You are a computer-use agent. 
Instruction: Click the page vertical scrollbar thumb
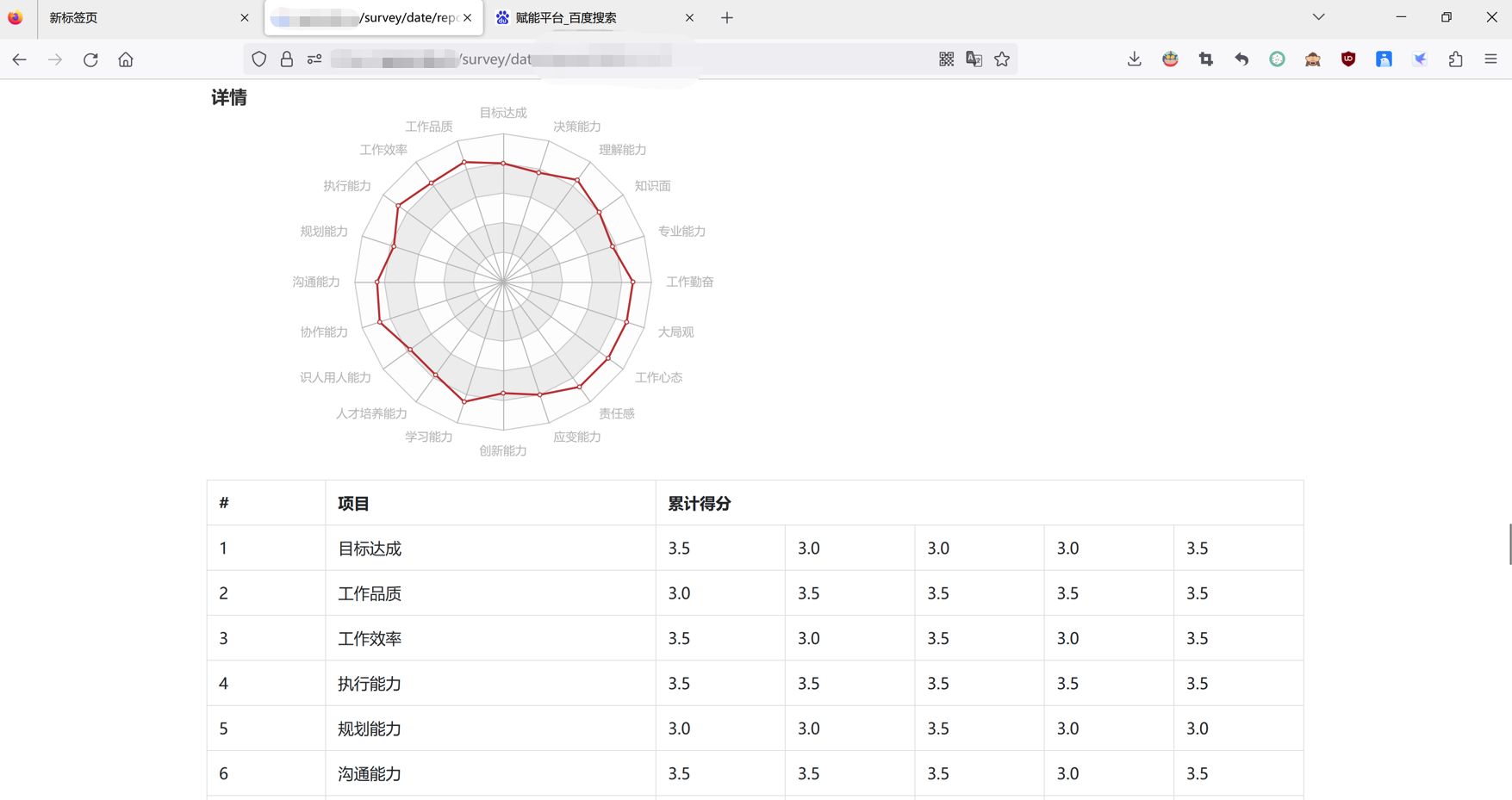pyautogui.click(x=1509, y=544)
